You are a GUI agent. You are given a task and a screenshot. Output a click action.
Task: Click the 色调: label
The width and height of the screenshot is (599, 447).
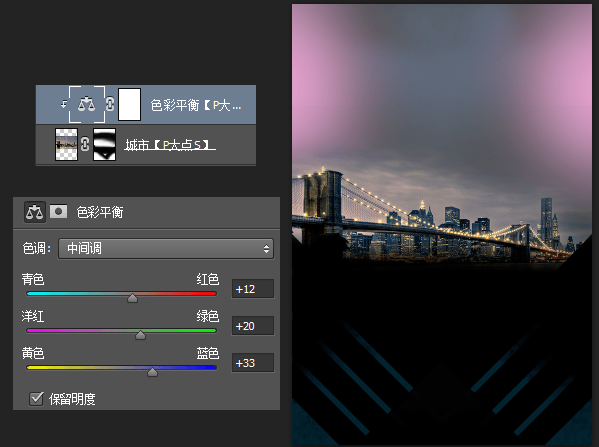click(37, 249)
